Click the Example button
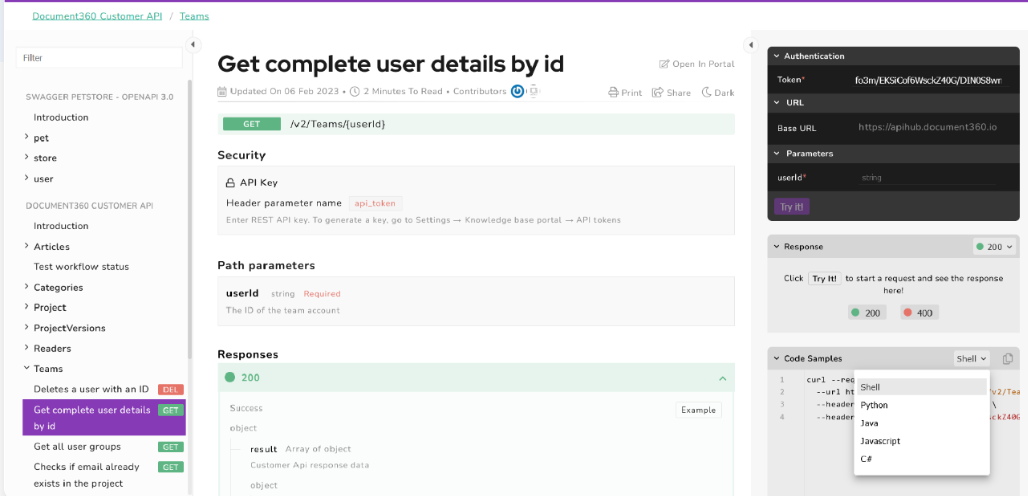1028x496 pixels. click(x=698, y=410)
